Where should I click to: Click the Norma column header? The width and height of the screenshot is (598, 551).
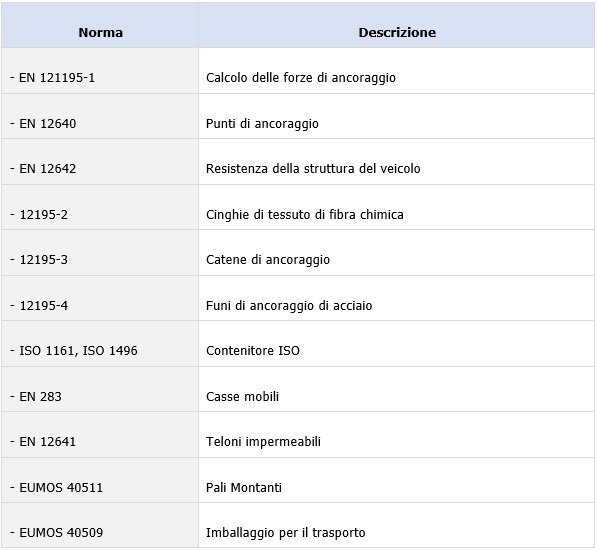pos(100,25)
